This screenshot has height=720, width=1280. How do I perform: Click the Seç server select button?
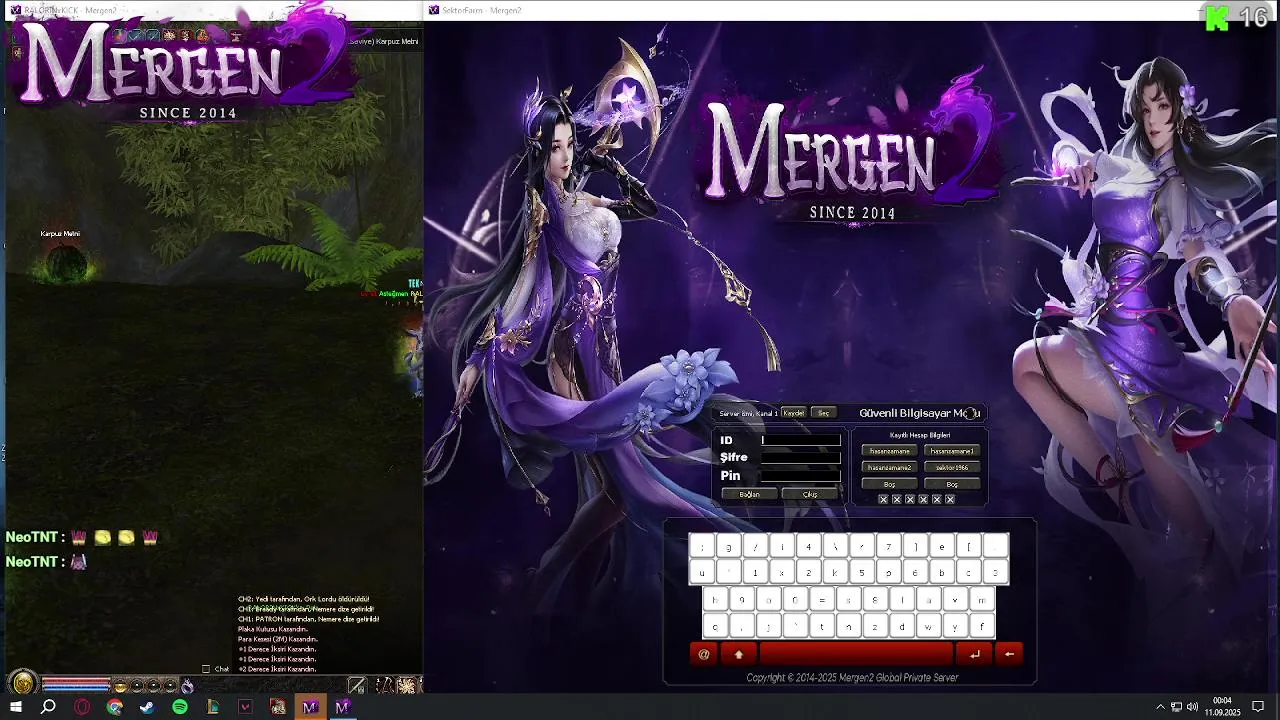point(824,413)
